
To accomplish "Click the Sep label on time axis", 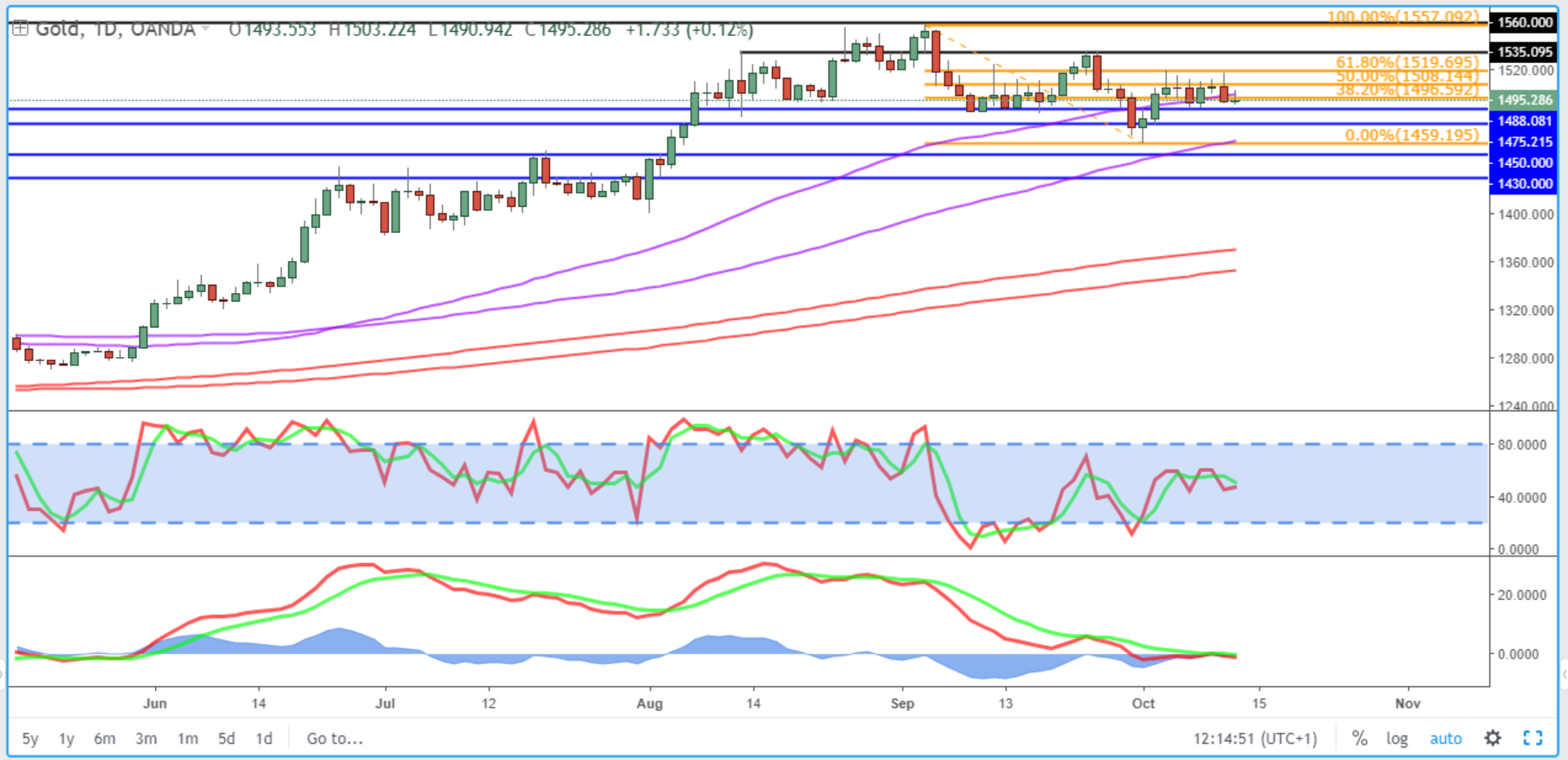I will (903, 703).
